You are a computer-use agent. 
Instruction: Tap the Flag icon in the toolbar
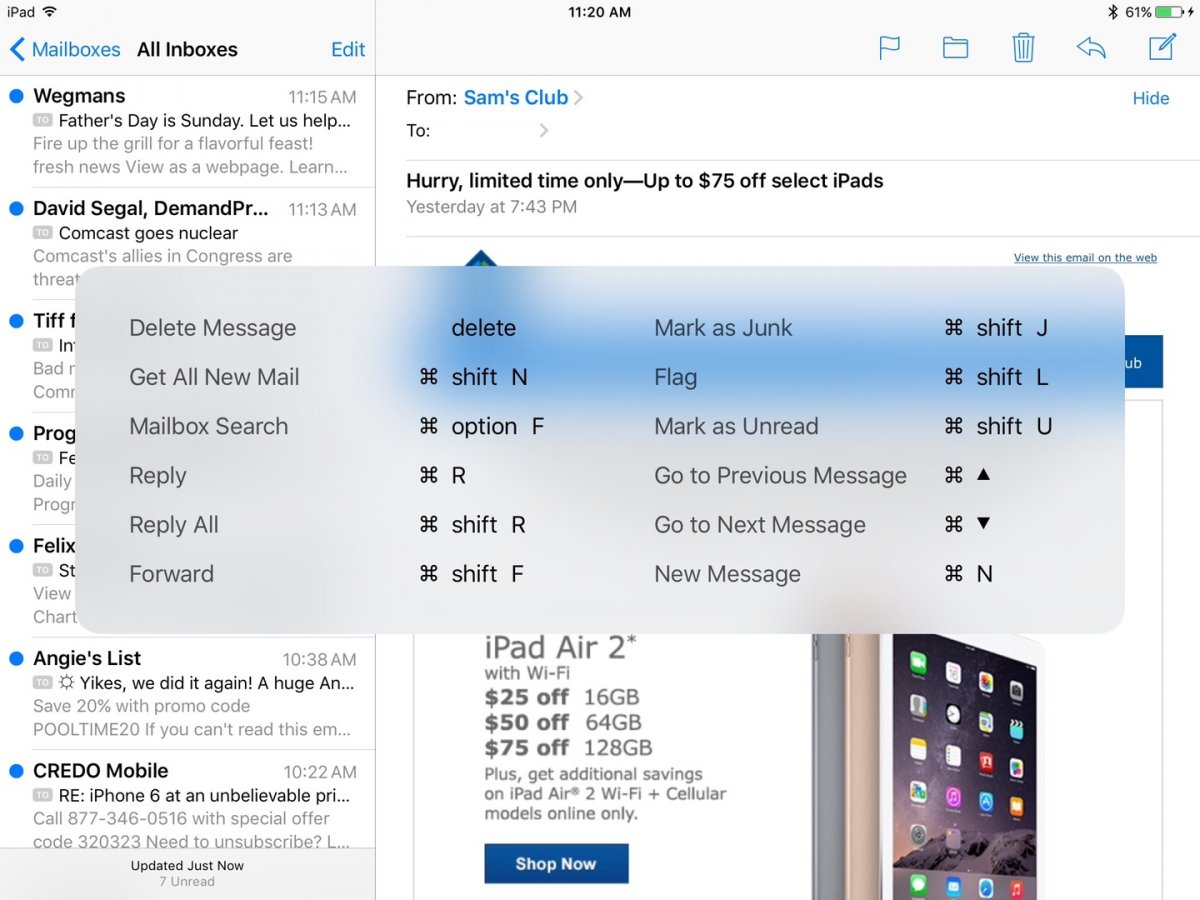889,48
